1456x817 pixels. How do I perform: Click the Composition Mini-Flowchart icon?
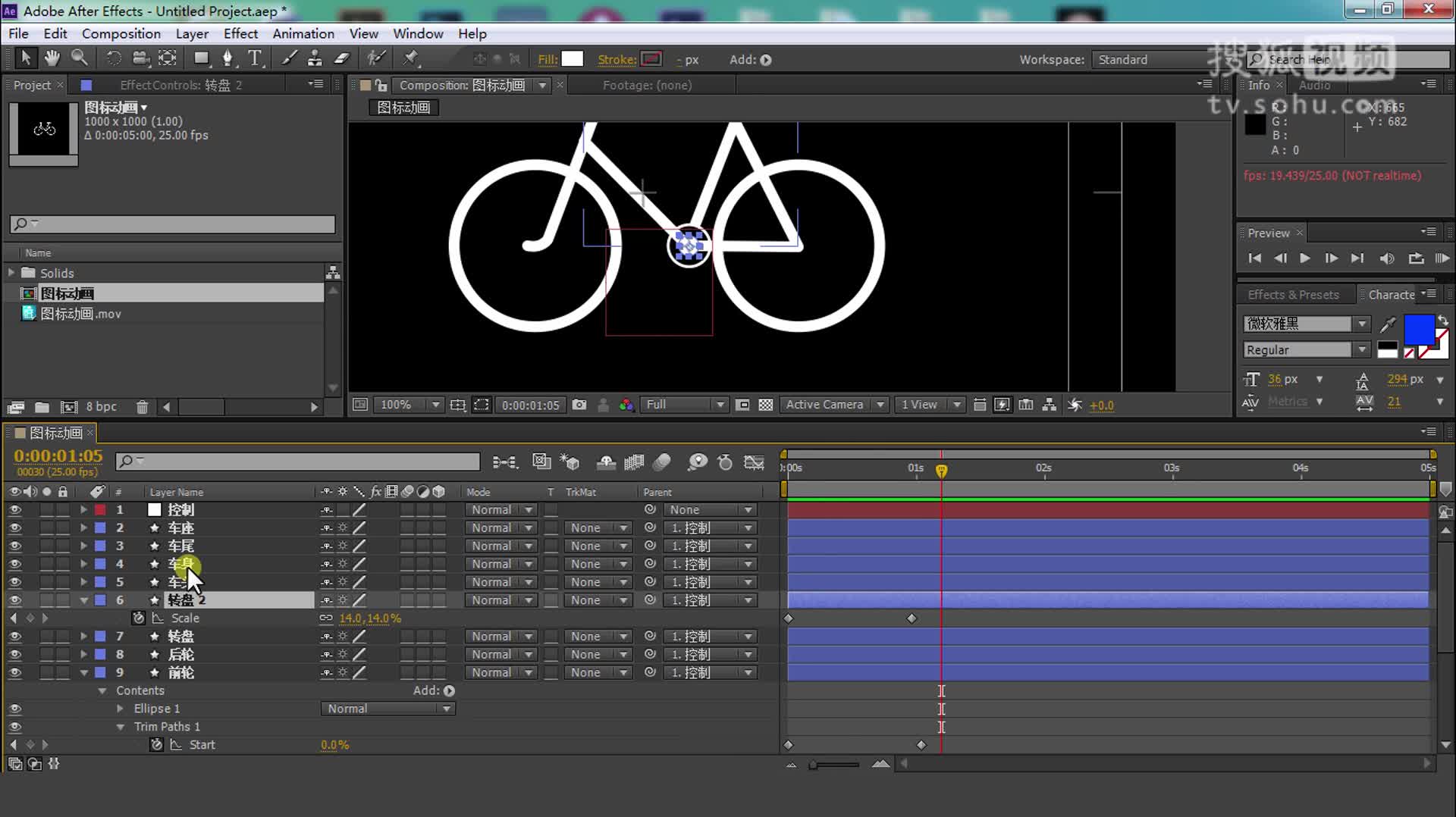point(505,462)
